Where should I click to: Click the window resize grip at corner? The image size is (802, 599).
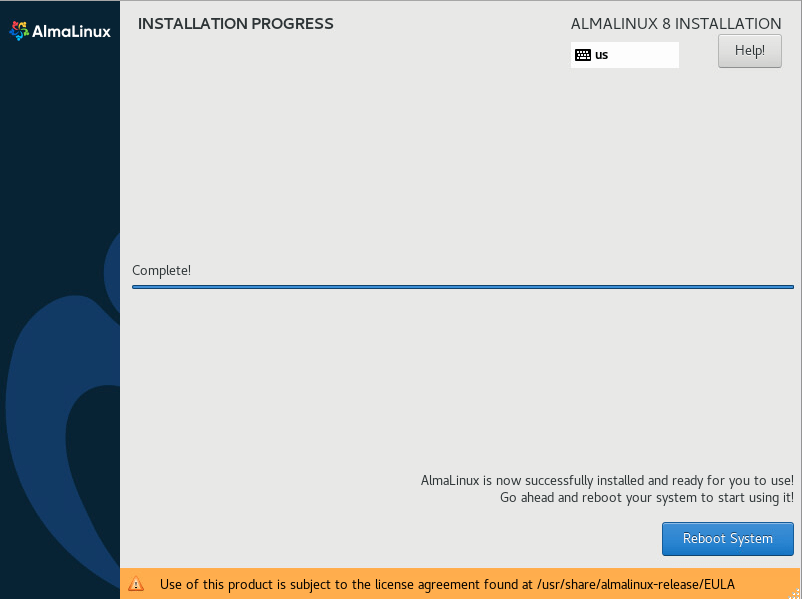[x=796, y=593]
